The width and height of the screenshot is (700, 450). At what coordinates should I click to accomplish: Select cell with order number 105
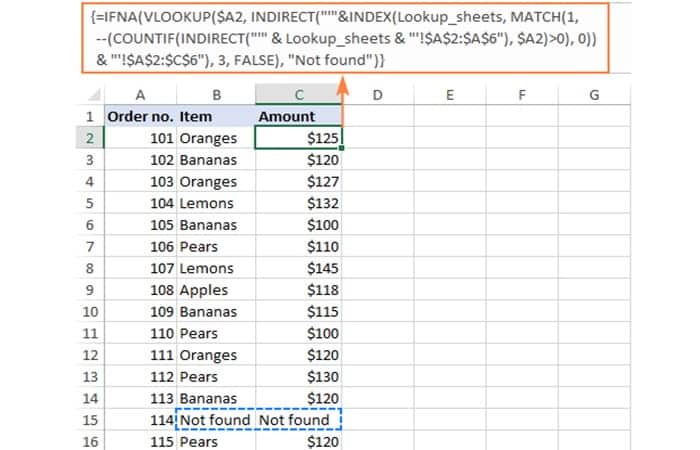click(x=141, y=225)
